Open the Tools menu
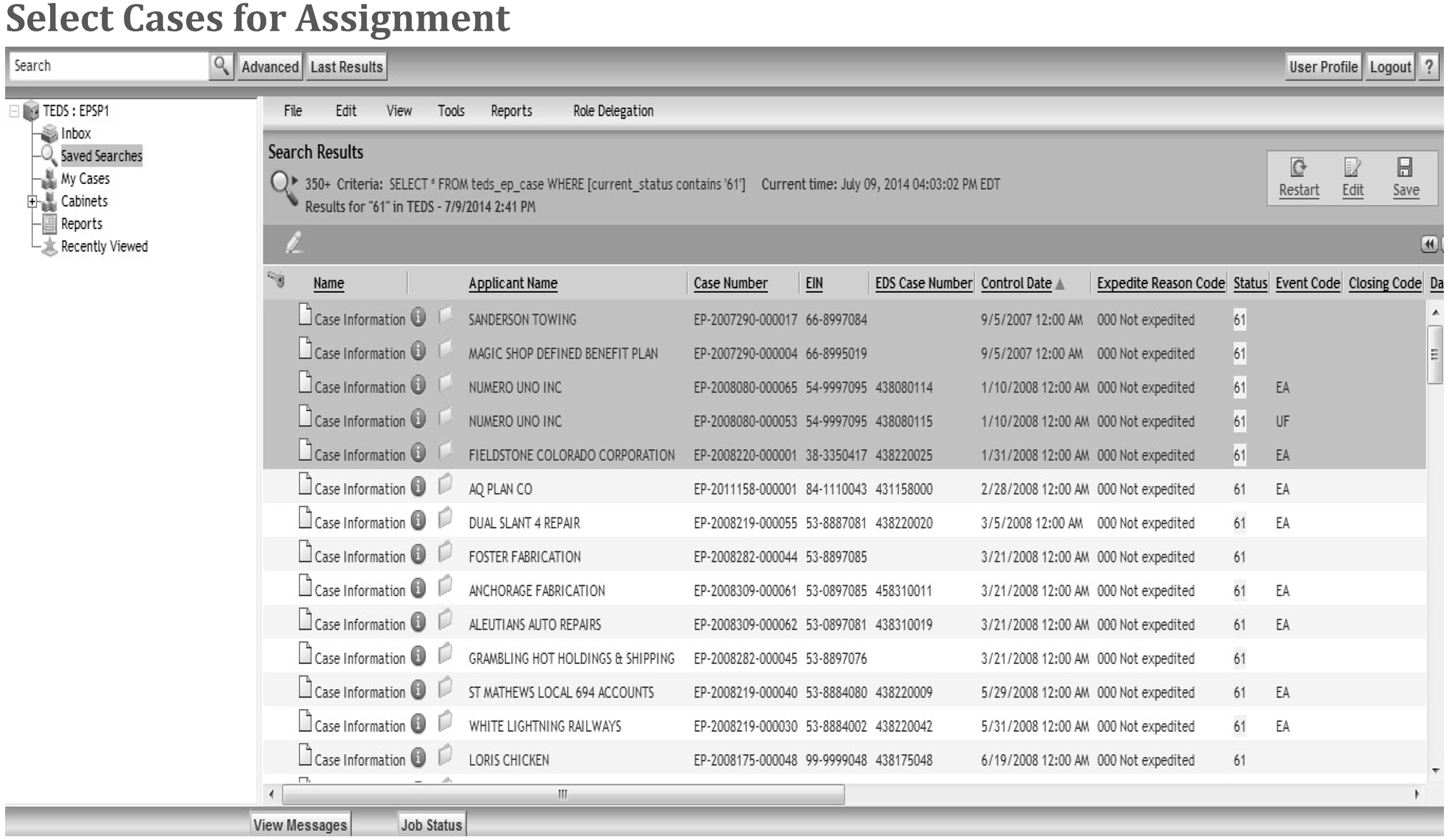1449x840 pixels. (451, 111)
